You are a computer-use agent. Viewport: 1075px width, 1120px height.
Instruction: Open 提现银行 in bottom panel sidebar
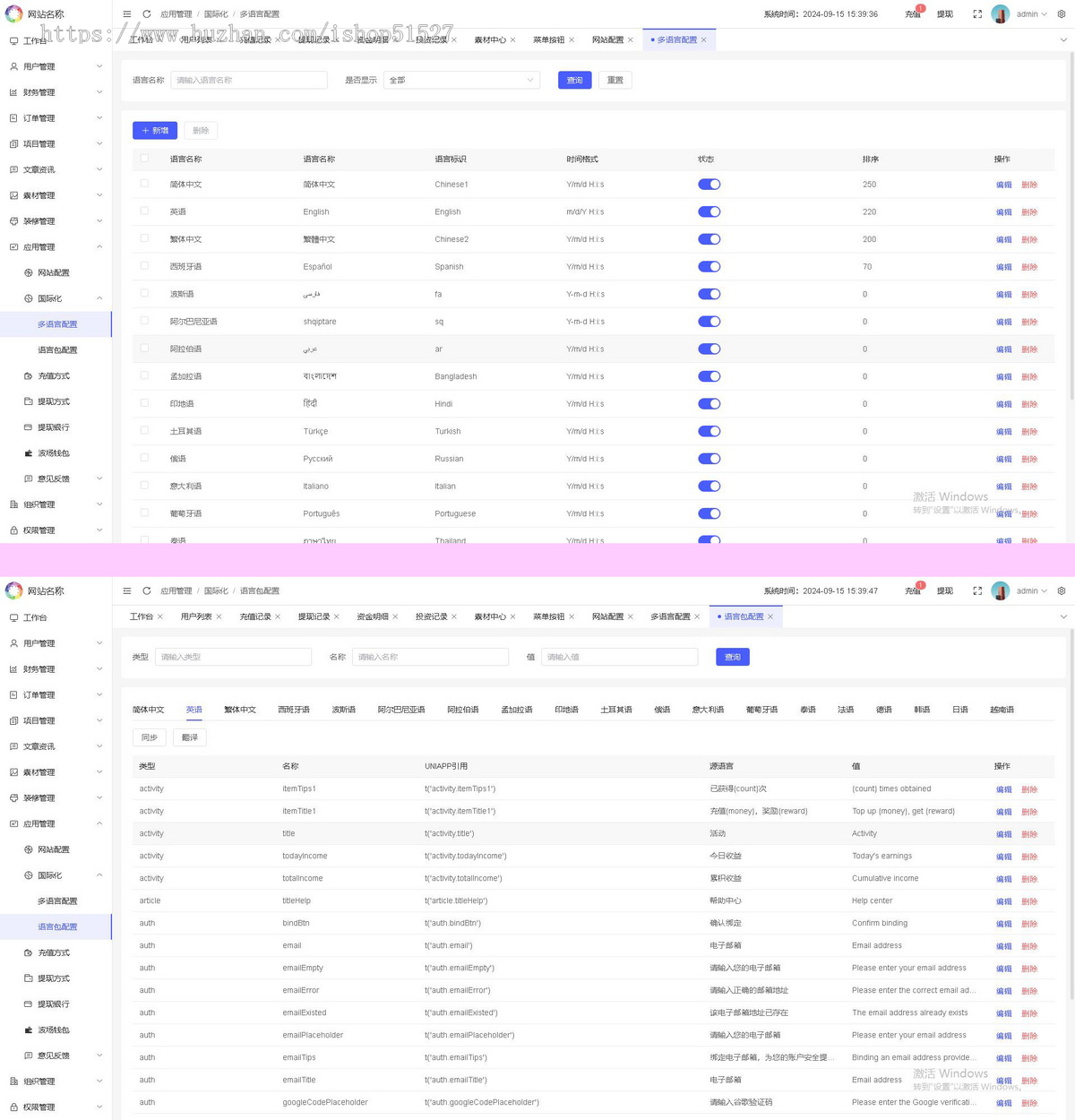click(56, 1004)
